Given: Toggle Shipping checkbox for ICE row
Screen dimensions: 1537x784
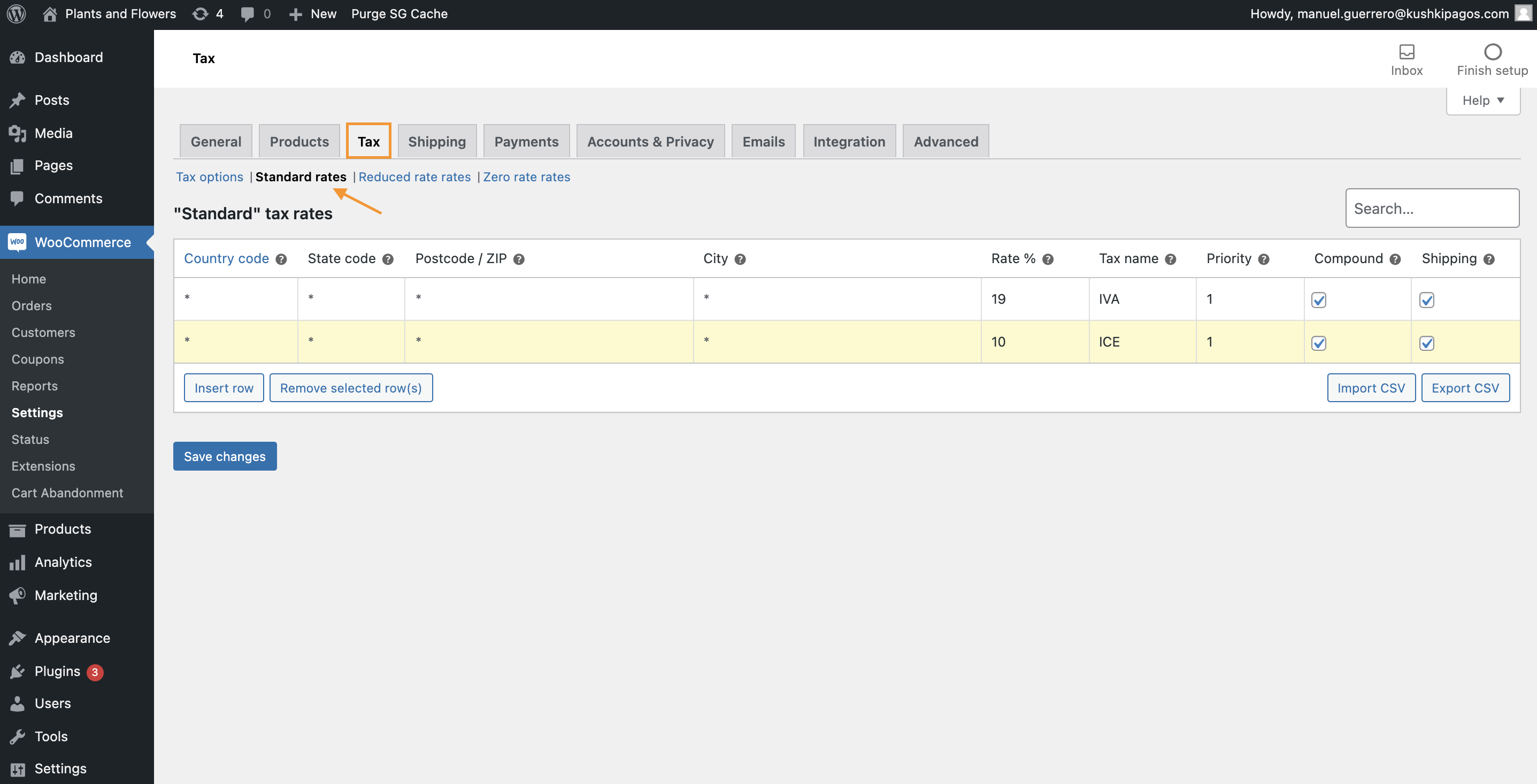Looking at the screenshot, I should (1426, 343).
